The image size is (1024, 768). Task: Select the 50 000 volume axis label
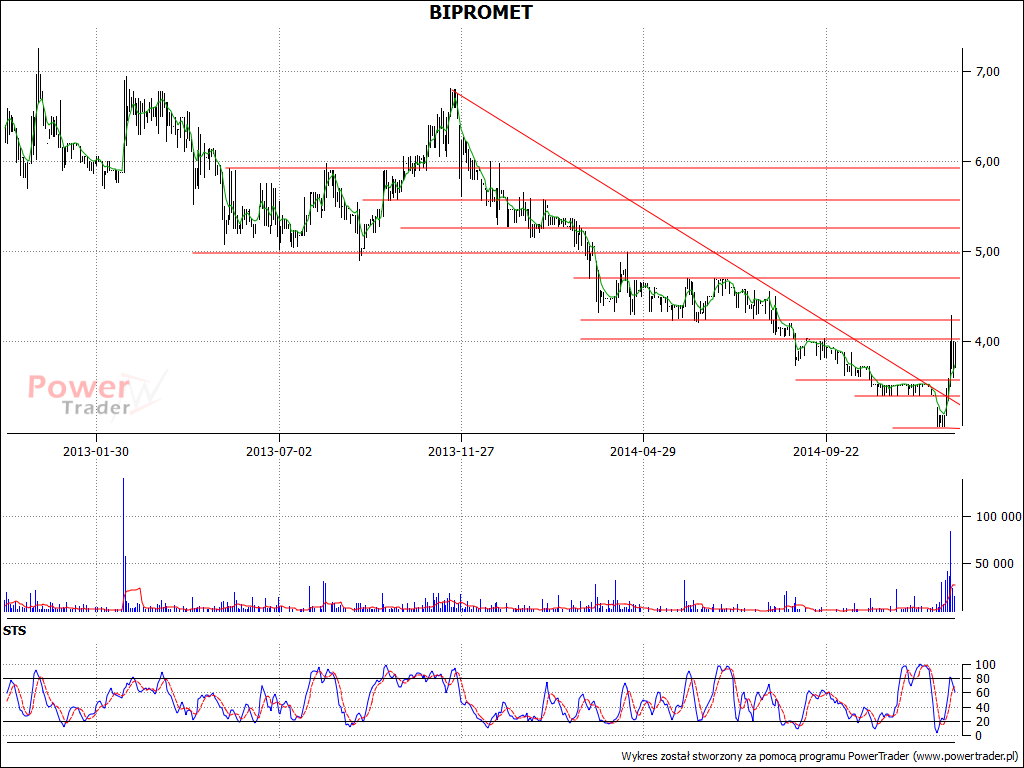pyautogui.click(x=996, y=564)
